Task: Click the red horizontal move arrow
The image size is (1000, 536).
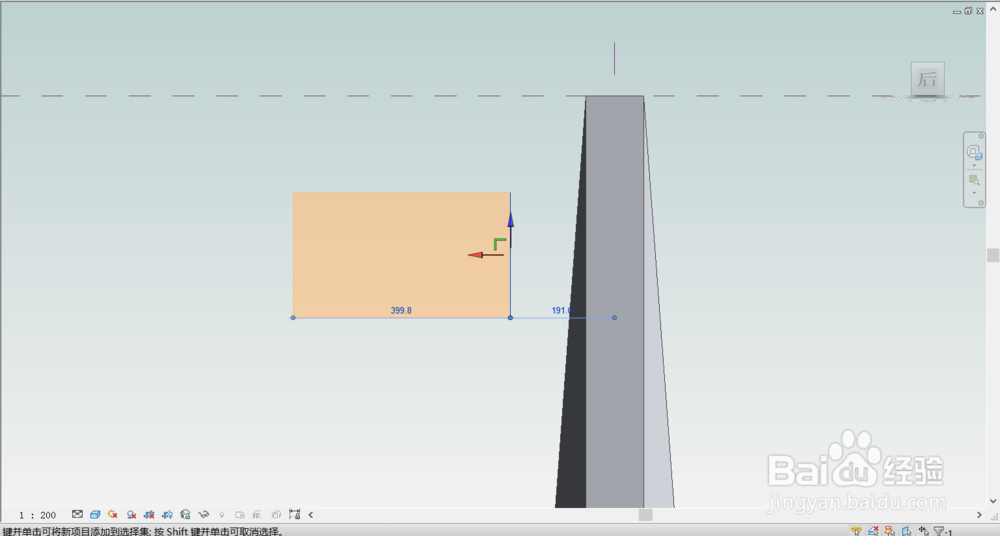Action: pos(486,255)
